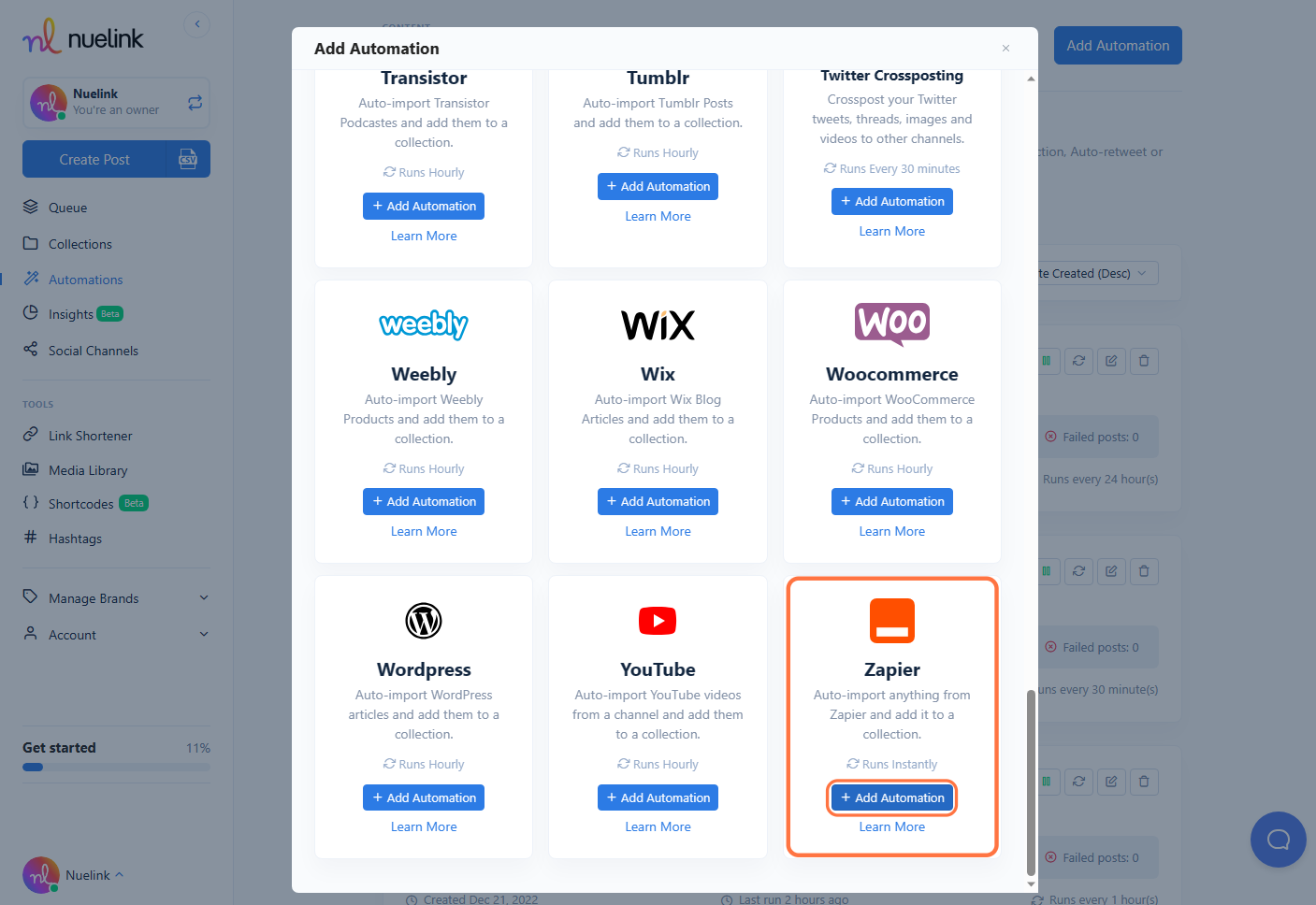
Task: Switch brand using the swap arrows icon
Action: click(195, 103)
